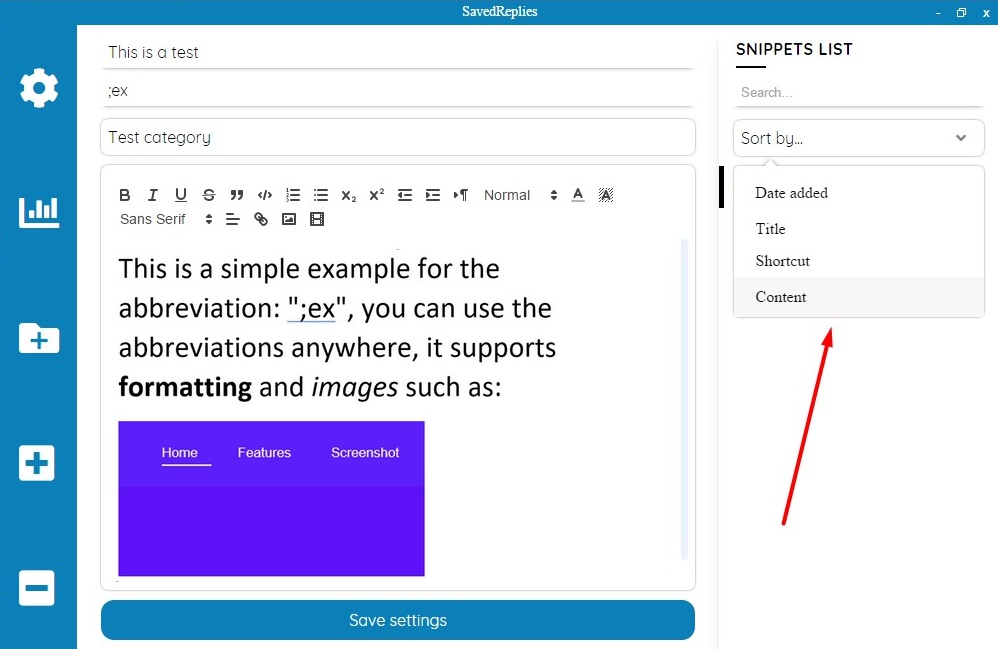
Task: Open the statistics chart icon
Action: click(39, 212)
